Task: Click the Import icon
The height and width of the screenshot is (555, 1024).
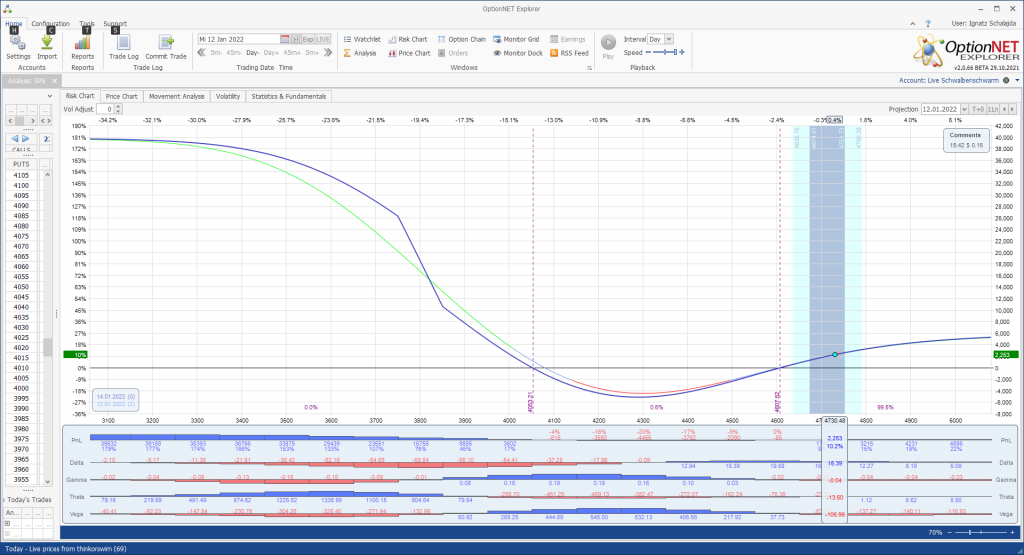Action: pyautogui.click(x=47, y=43)
